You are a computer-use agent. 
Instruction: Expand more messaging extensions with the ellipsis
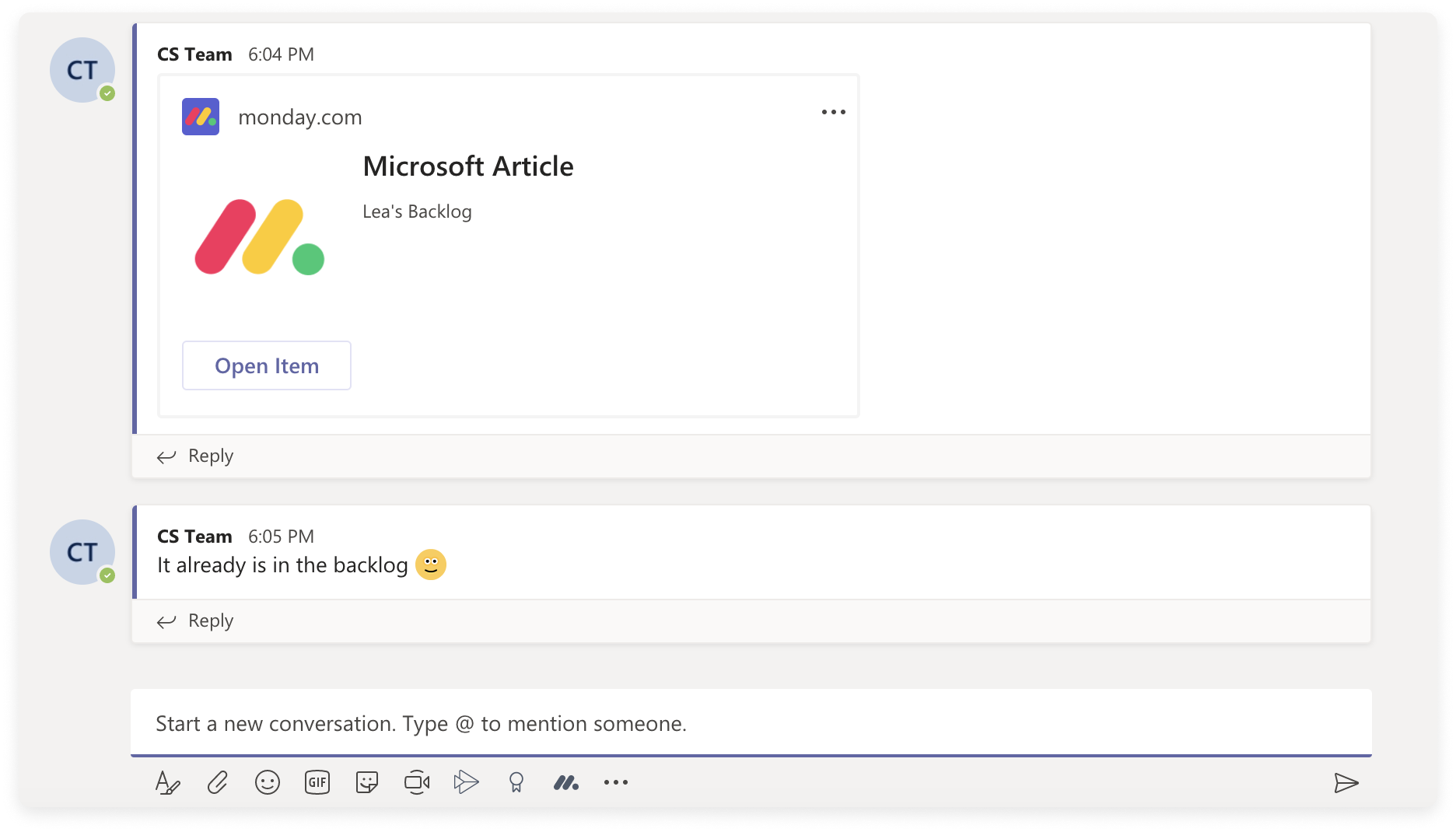(615, 782)
